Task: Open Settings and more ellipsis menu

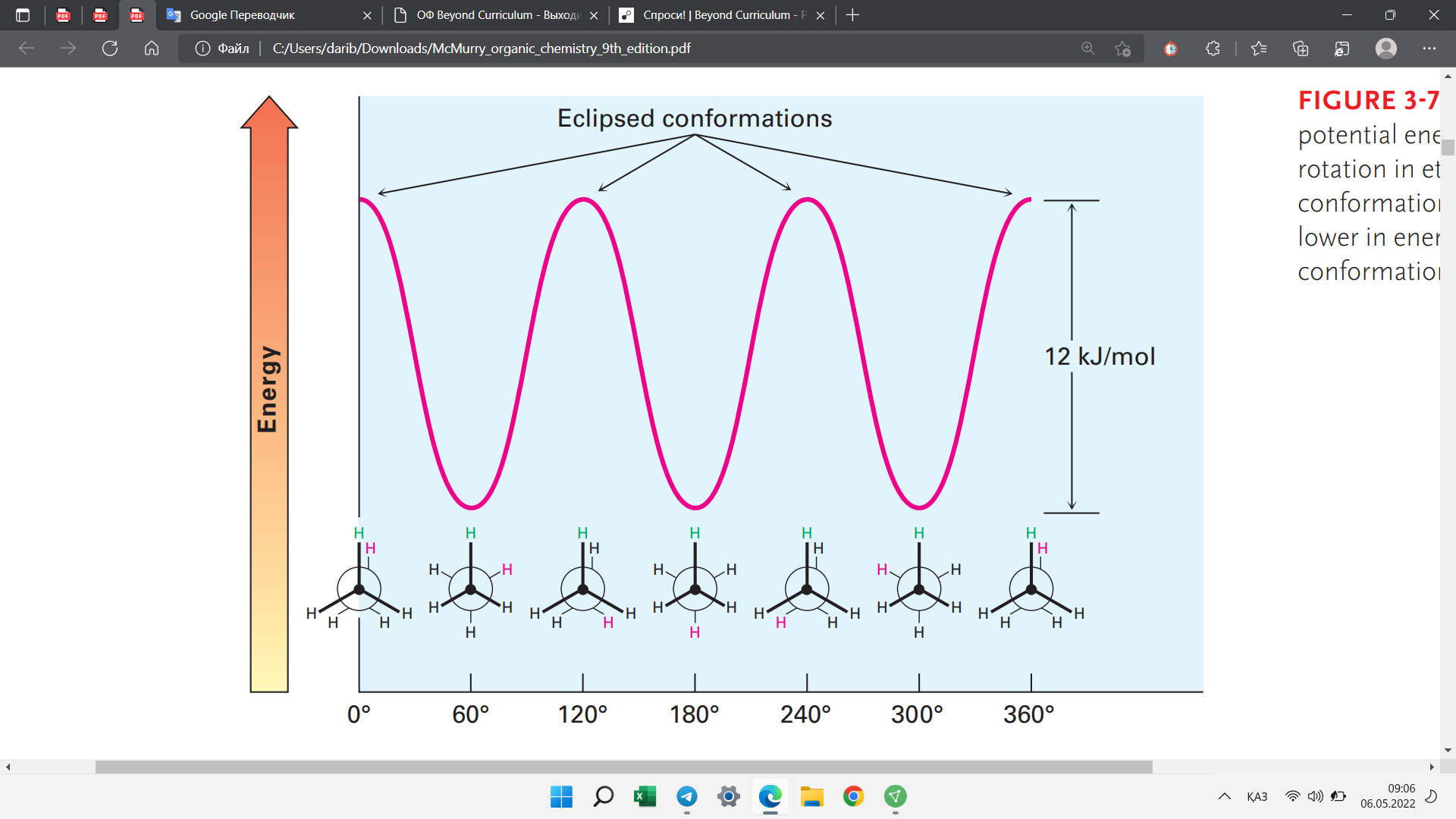Action: 1429,49
